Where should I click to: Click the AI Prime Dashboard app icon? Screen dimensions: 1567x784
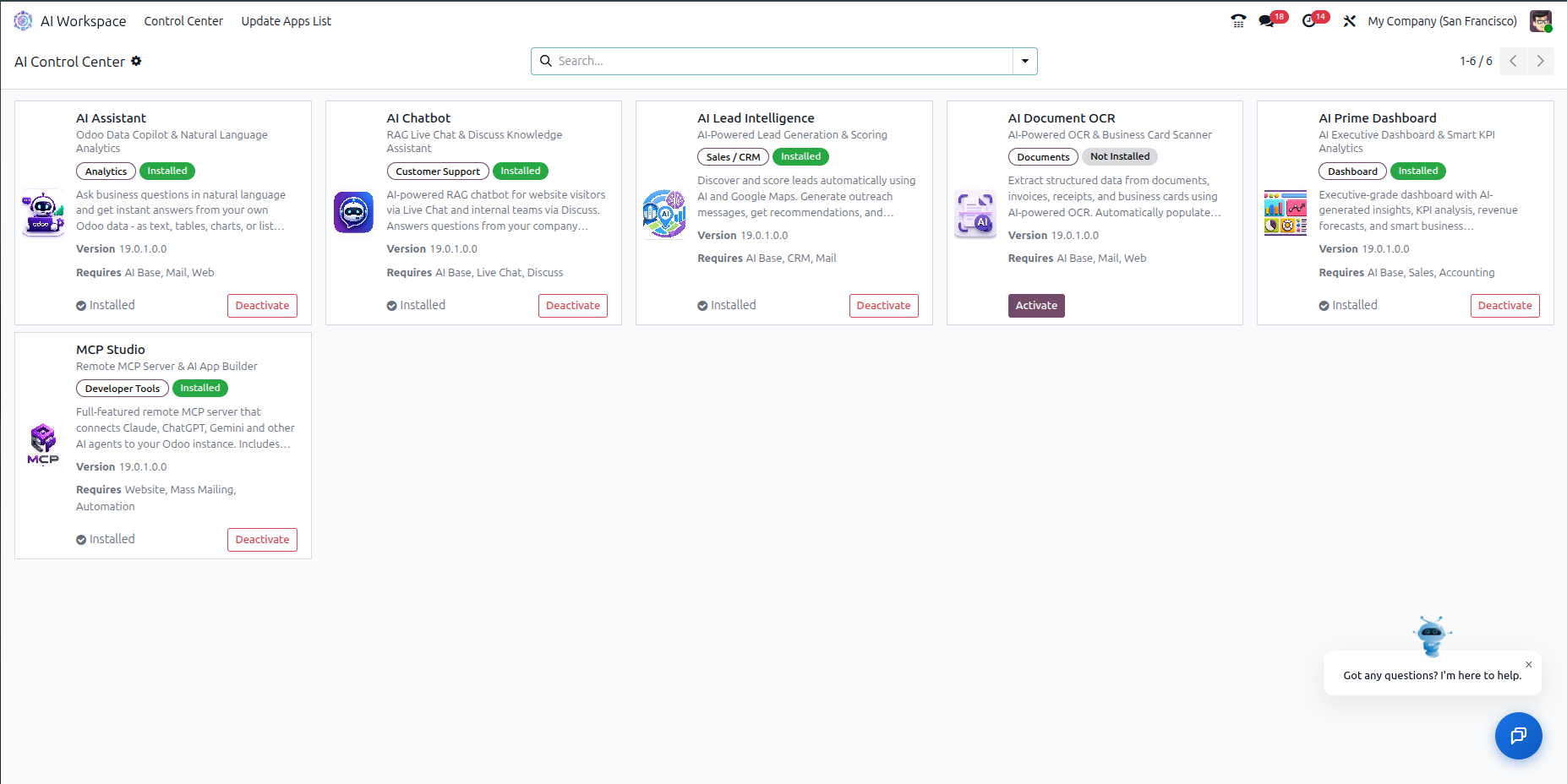[1286, 213]
